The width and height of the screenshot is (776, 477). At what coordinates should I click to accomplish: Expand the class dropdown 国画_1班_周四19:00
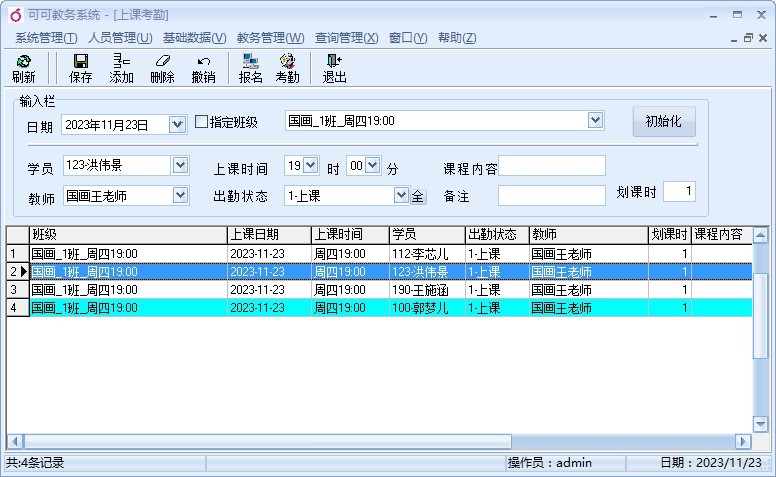(x=595, y=120)
